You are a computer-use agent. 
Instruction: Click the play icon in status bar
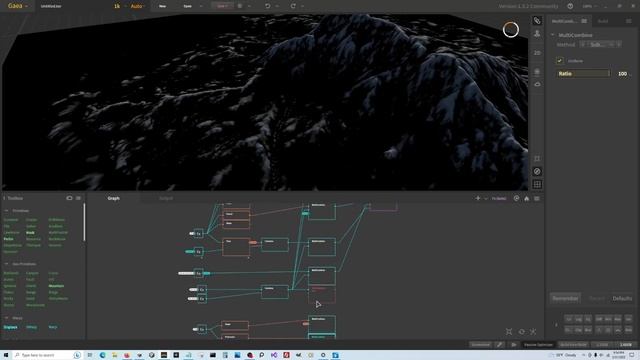[x=514, y=344]
